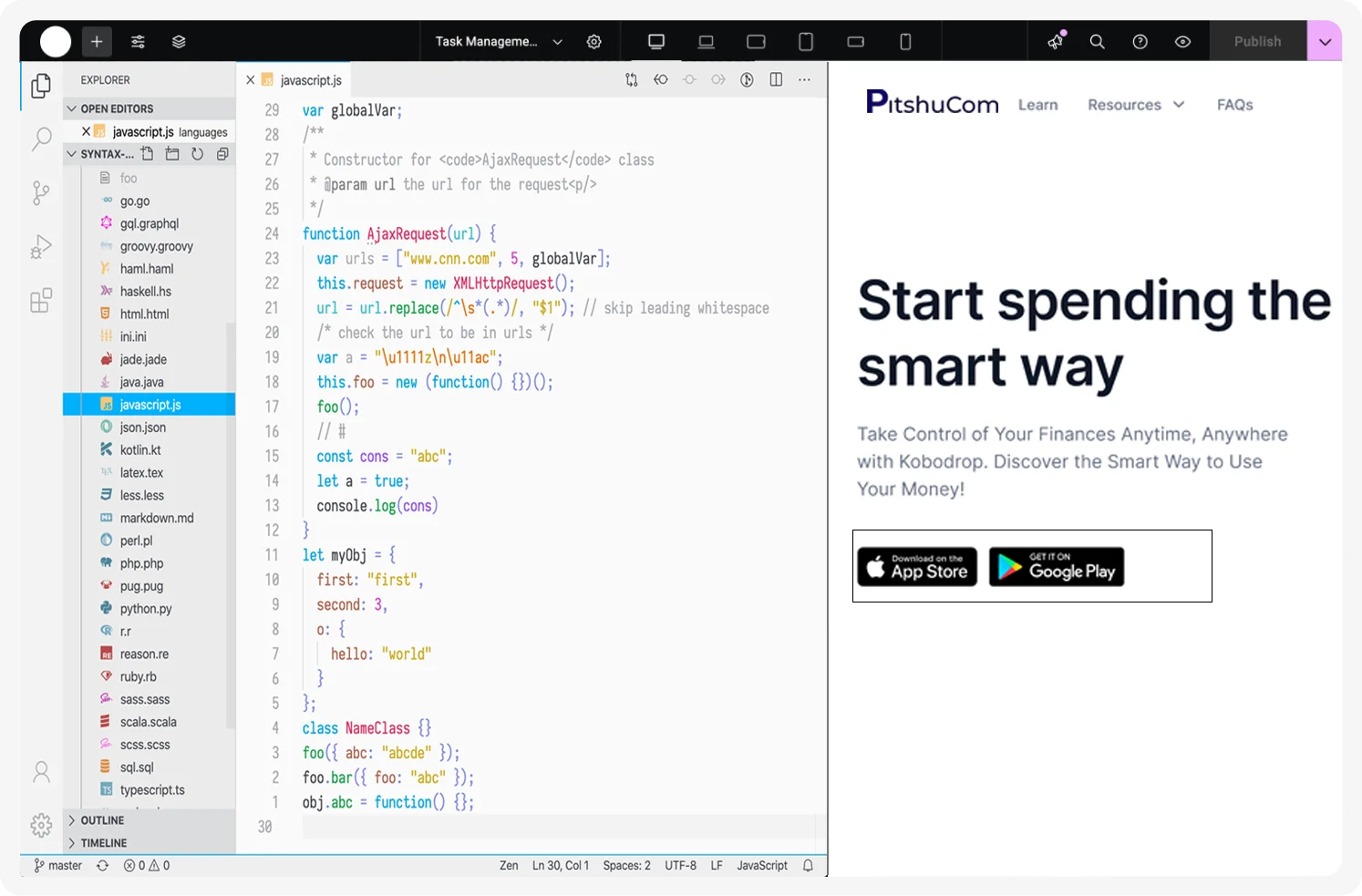Switch to portrait tablet viewport
Viewport: 1362px width, 896px height.
coord(806,41)
